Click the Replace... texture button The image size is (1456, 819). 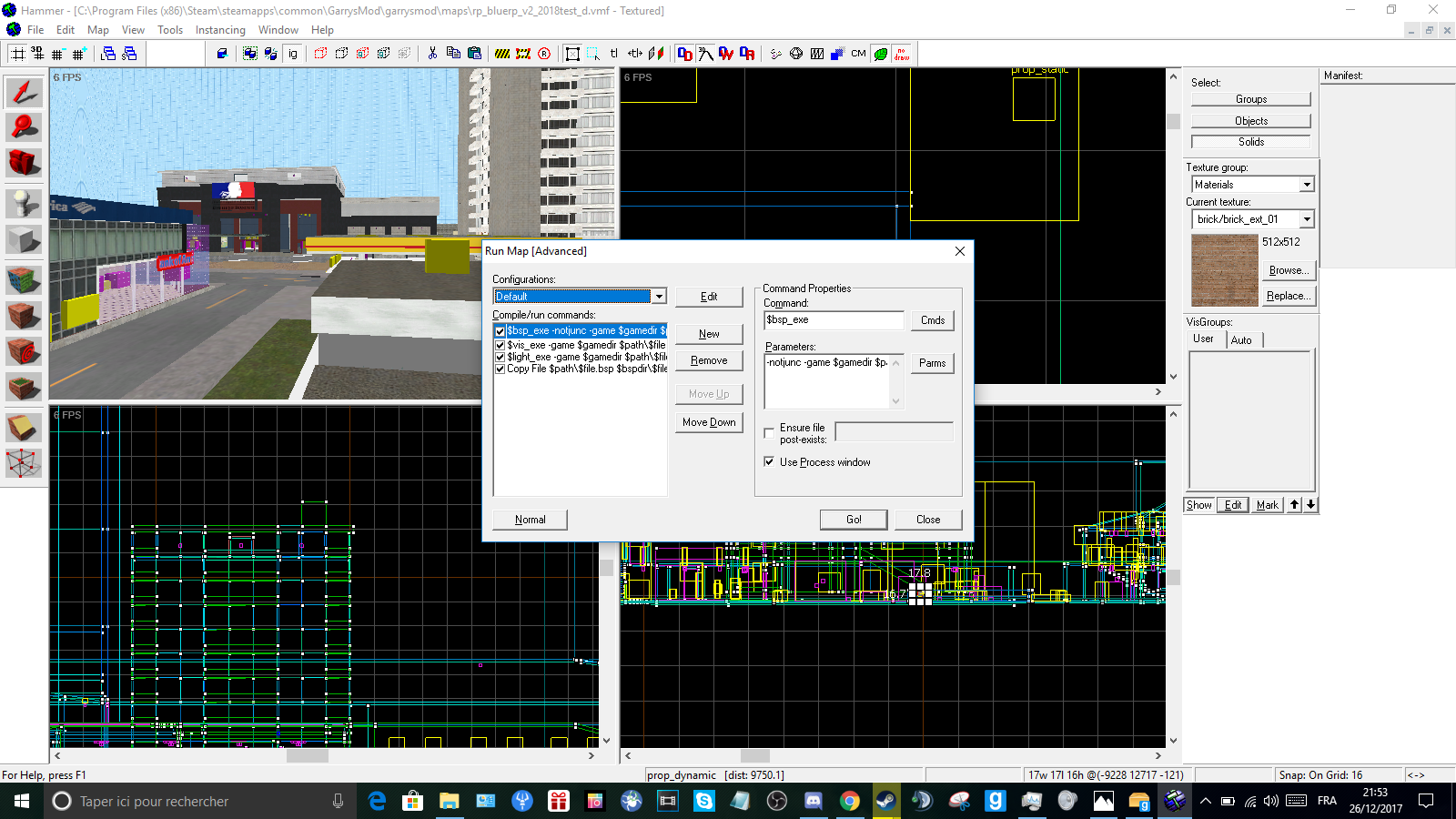(x=1289, y=296)
